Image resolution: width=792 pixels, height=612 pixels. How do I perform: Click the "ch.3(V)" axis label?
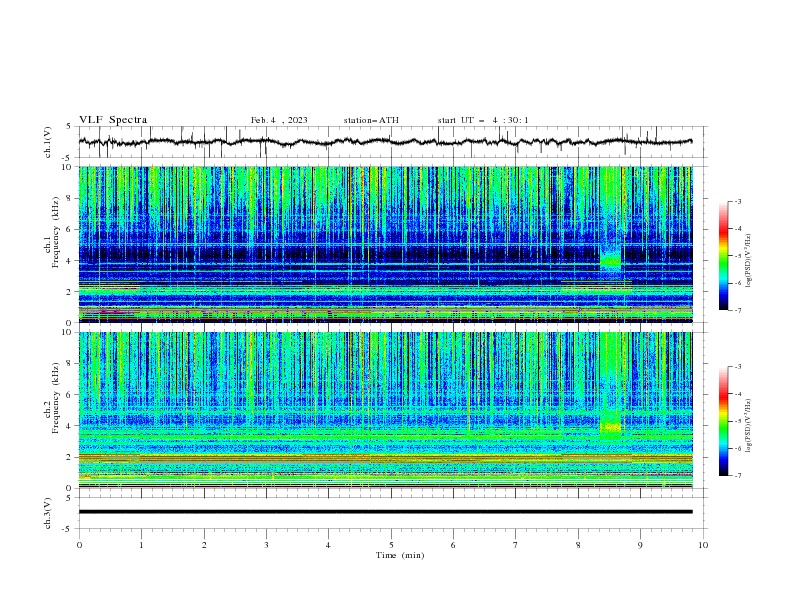(48, 513)
